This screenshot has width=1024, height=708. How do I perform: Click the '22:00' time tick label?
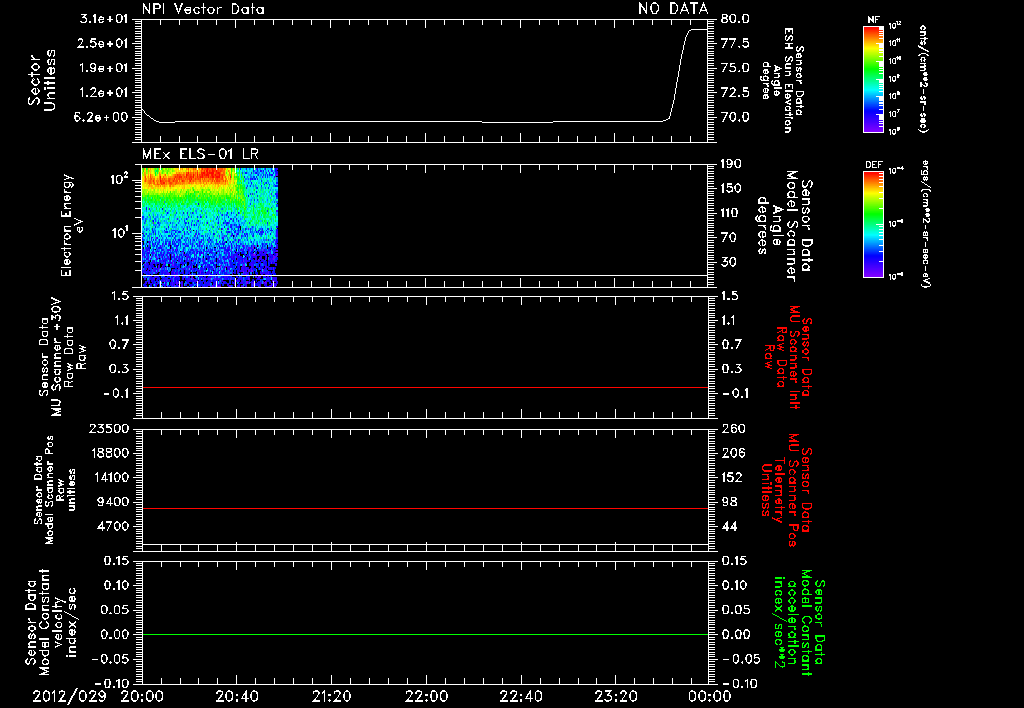[x=426, y=696]
